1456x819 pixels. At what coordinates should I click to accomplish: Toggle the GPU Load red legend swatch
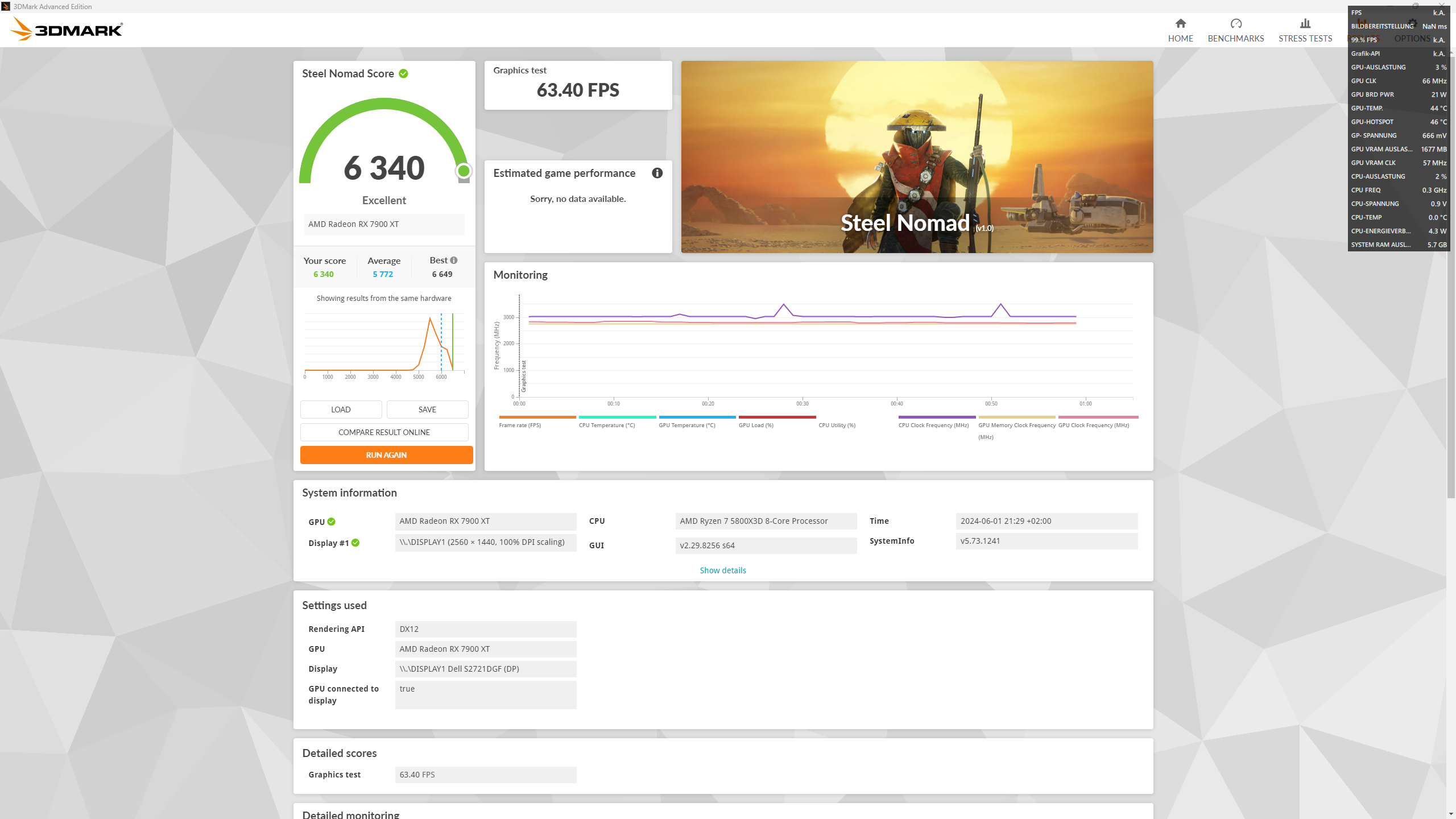pos(777,417)
